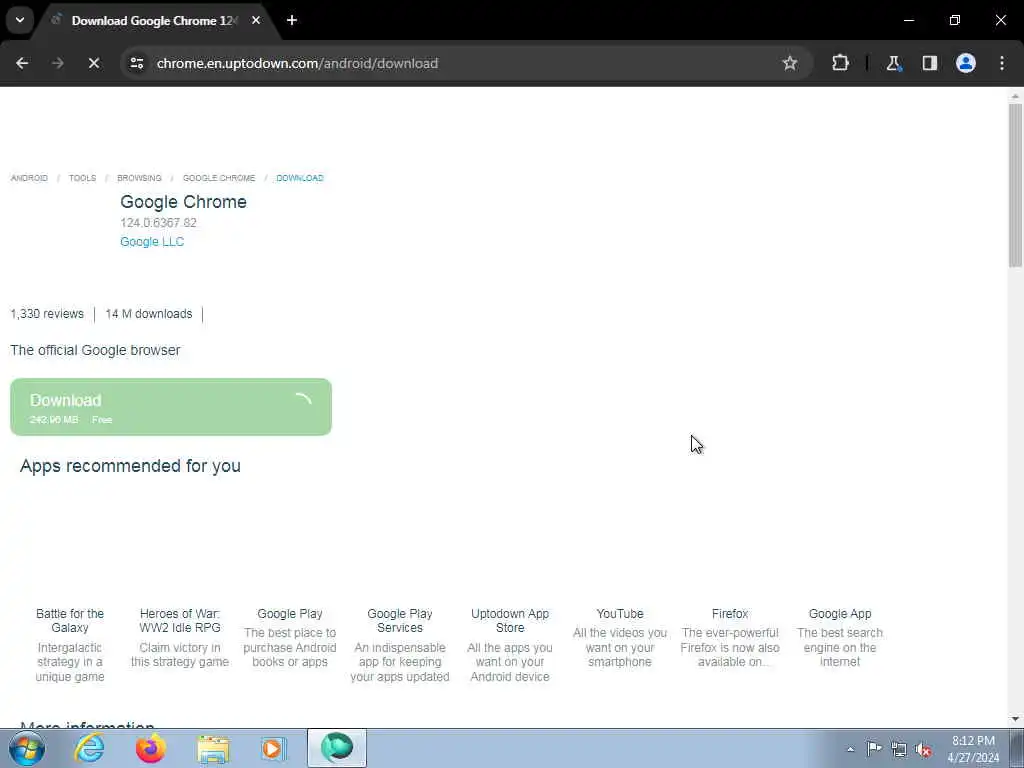Click the 1,330 reviews text
Screen dimensions: 1024x768
pyautogui.click(x=47, y=313)
